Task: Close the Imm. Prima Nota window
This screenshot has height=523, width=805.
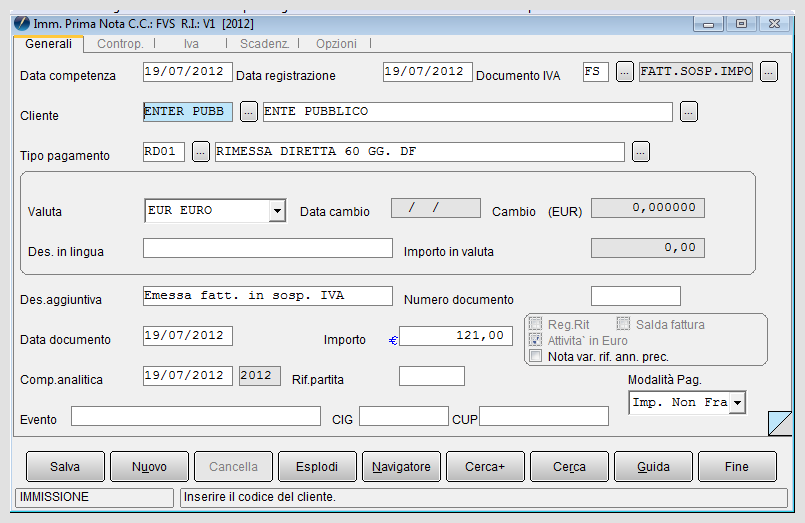Action: pos(774,24)
